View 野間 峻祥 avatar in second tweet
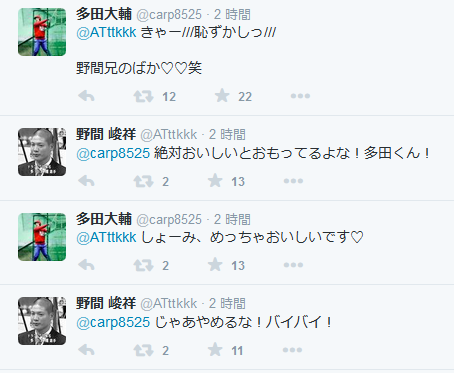Image resolution: width=454 pixels, height=373 pixels. click(42, 152)
